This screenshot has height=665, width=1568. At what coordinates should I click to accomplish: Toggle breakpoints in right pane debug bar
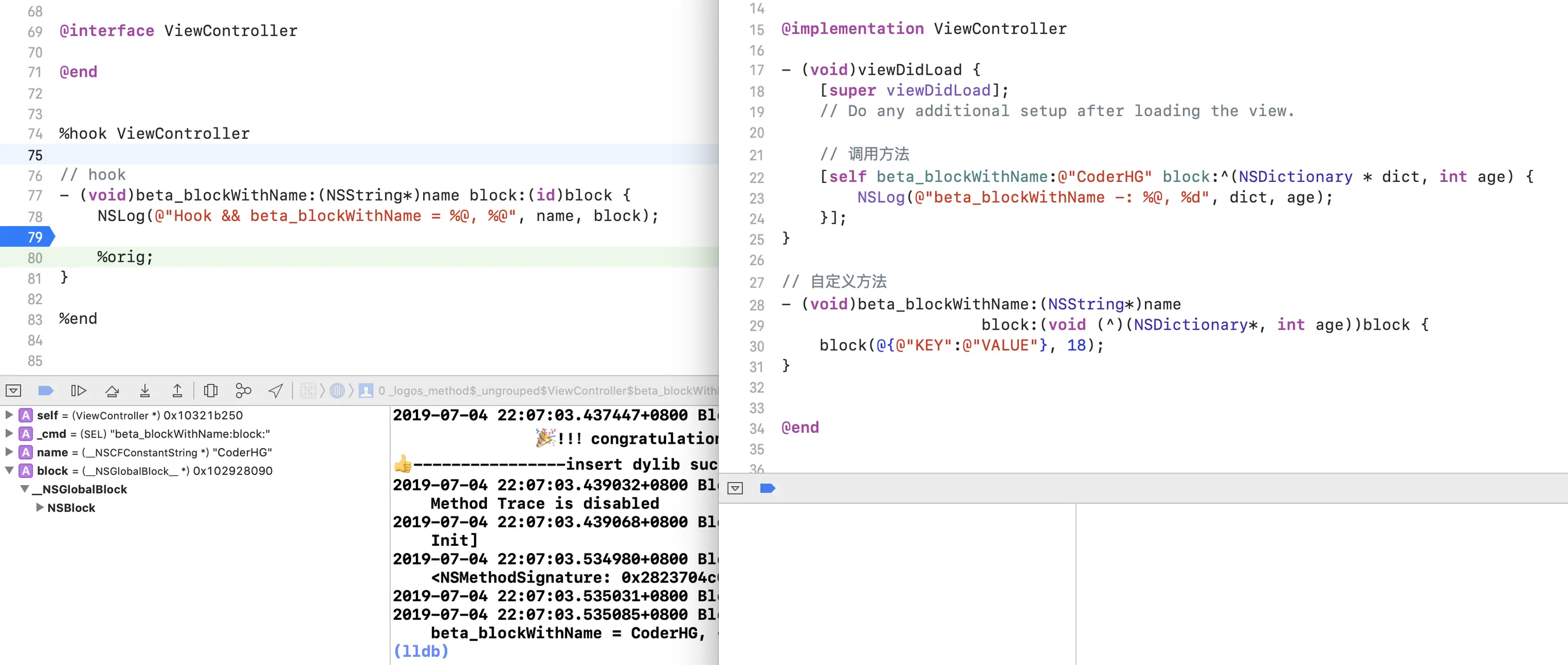click(x=767, y=488)
